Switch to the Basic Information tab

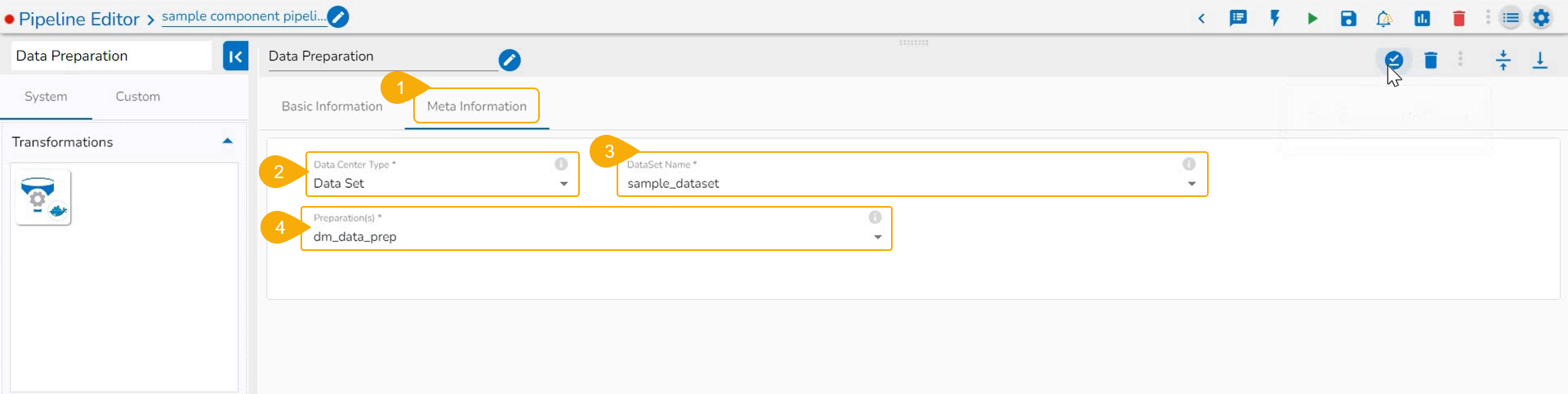[x=332, y=106]
